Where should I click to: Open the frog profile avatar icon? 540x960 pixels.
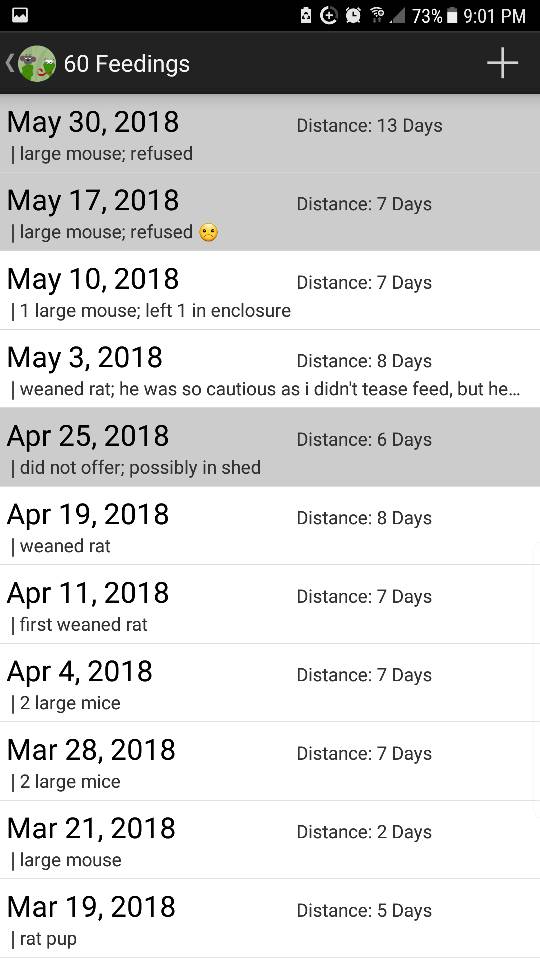(37, 63)
